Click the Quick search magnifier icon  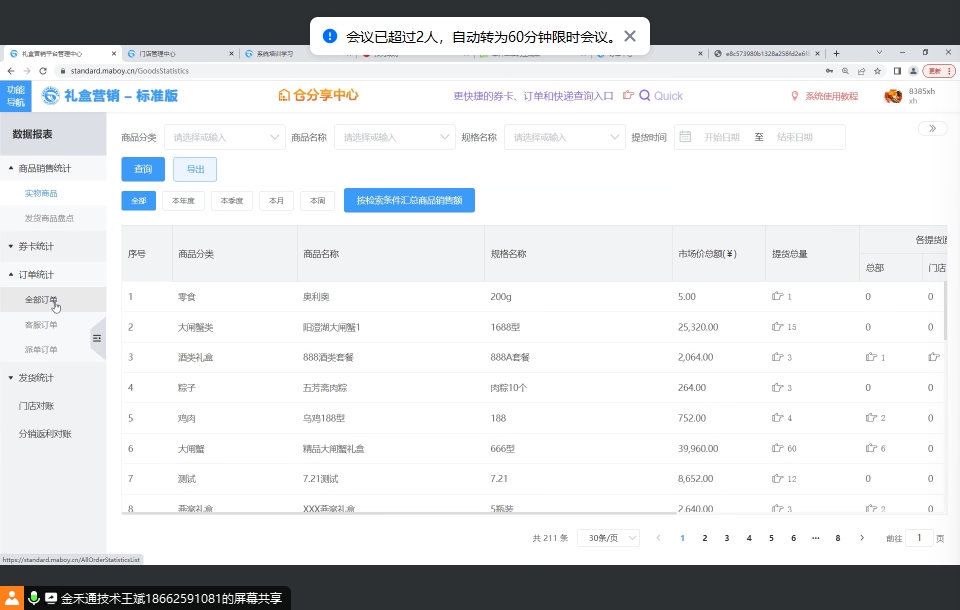pyautogui.click(x=645, y=96)
